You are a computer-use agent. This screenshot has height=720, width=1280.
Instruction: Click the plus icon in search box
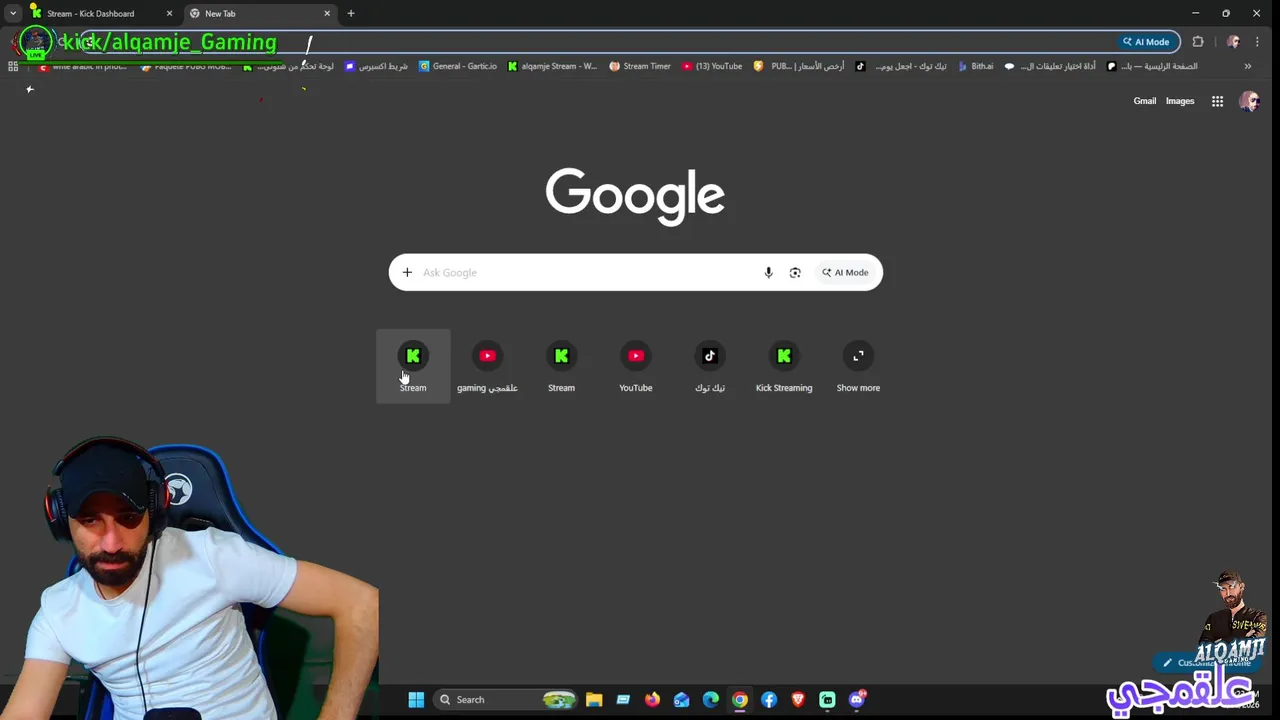tap(407, 272)
